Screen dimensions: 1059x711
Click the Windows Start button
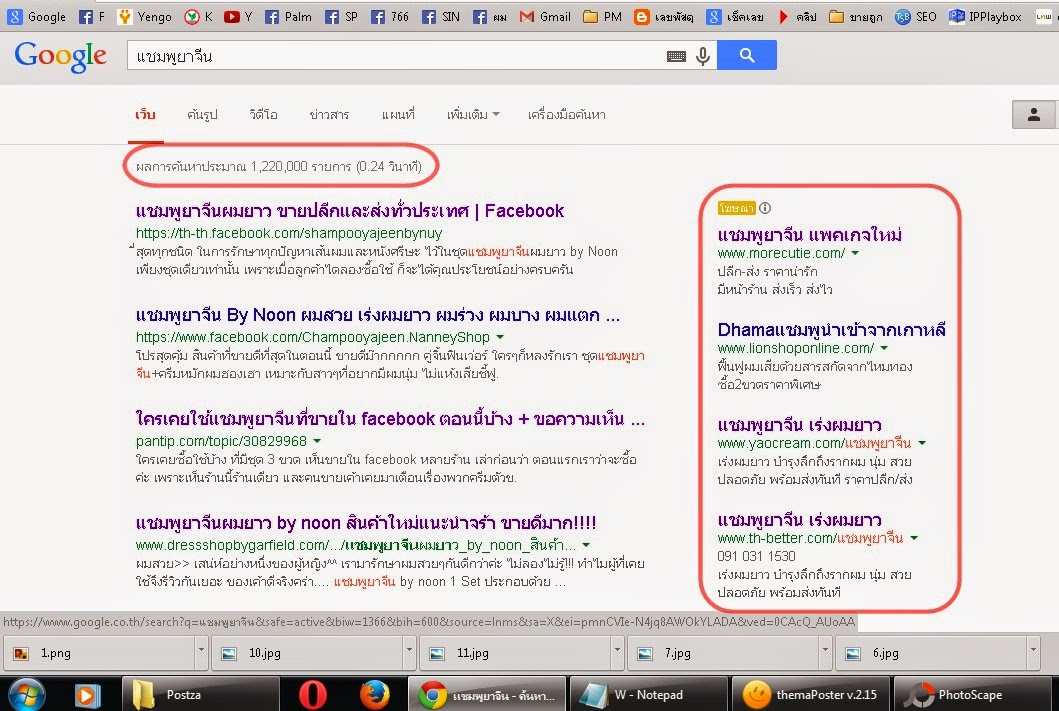(26, 694)
